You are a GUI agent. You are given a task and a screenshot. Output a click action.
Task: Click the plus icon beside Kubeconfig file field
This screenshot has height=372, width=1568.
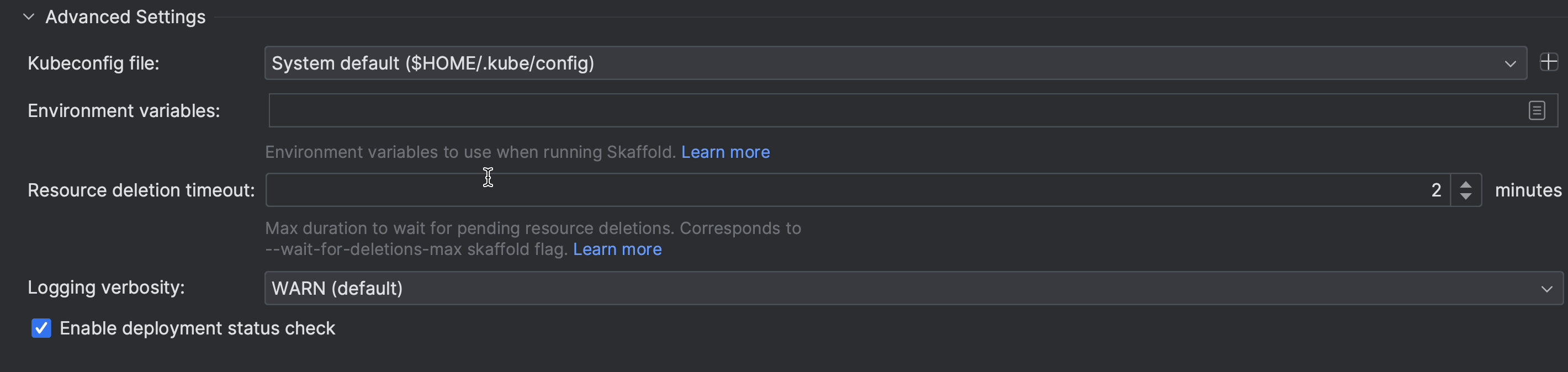coord(1549,62)
